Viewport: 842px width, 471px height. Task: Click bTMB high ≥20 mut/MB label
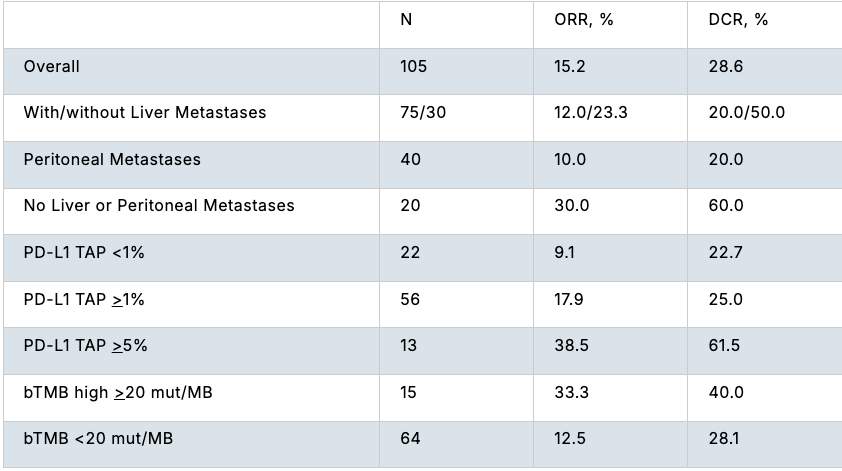point(118,392)
